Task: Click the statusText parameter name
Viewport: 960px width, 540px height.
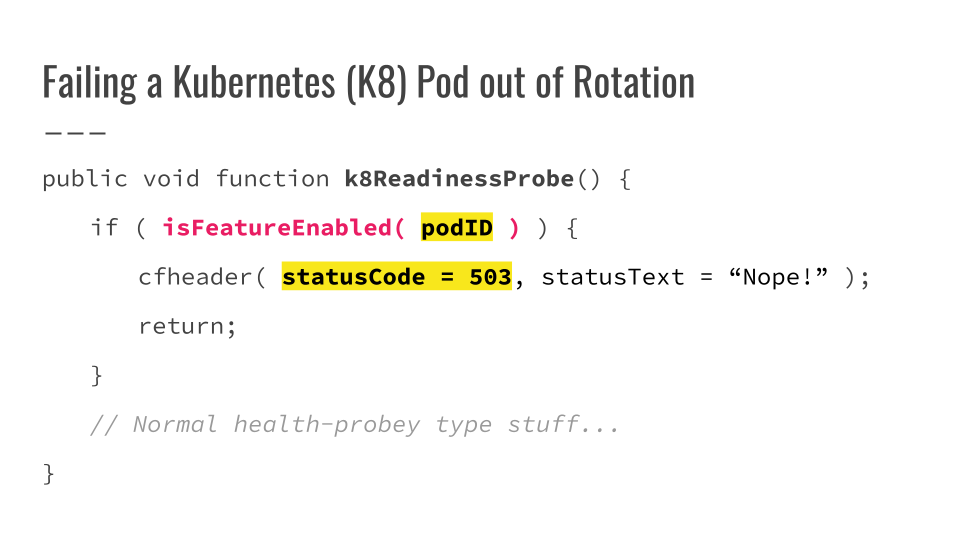Action: point(612,277)
